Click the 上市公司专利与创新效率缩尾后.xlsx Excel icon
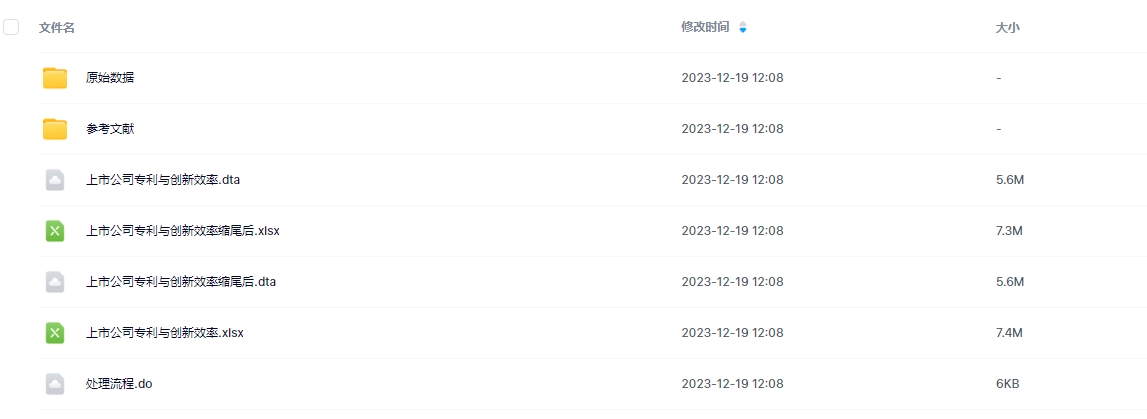The height and width of the screenshot is (419, 1147). [55, 231]
